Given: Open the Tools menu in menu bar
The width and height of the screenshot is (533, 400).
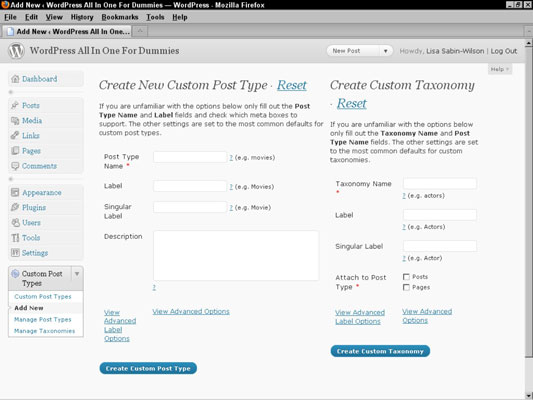Looking at the screenshot, I should 155,17.
